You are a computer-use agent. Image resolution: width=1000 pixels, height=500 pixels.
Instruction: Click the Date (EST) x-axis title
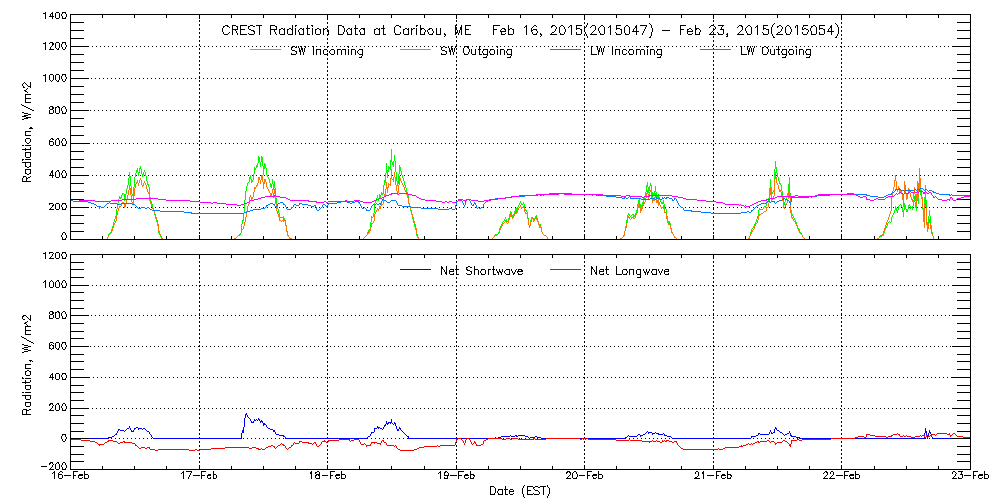(x=519, y=492)
